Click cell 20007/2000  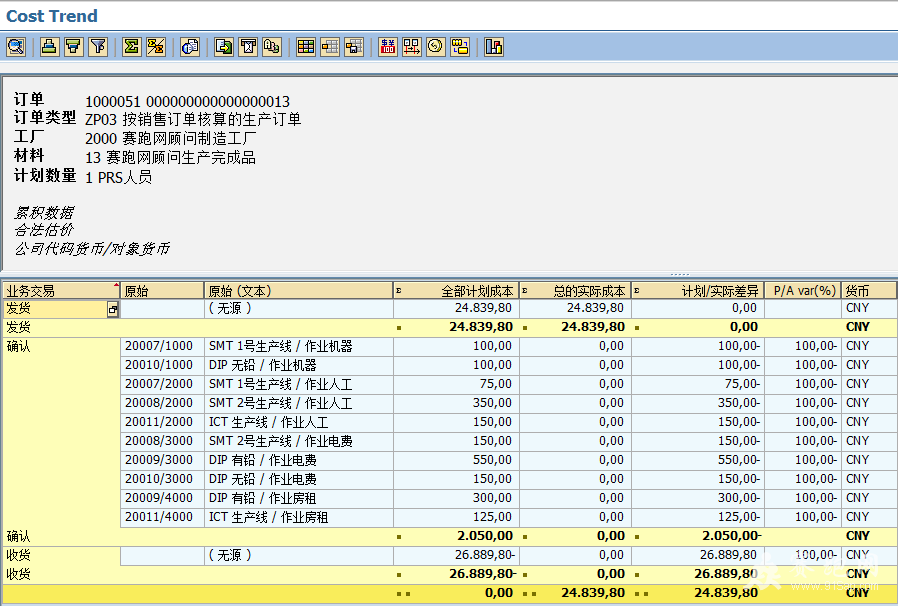[x=162, y=384]
